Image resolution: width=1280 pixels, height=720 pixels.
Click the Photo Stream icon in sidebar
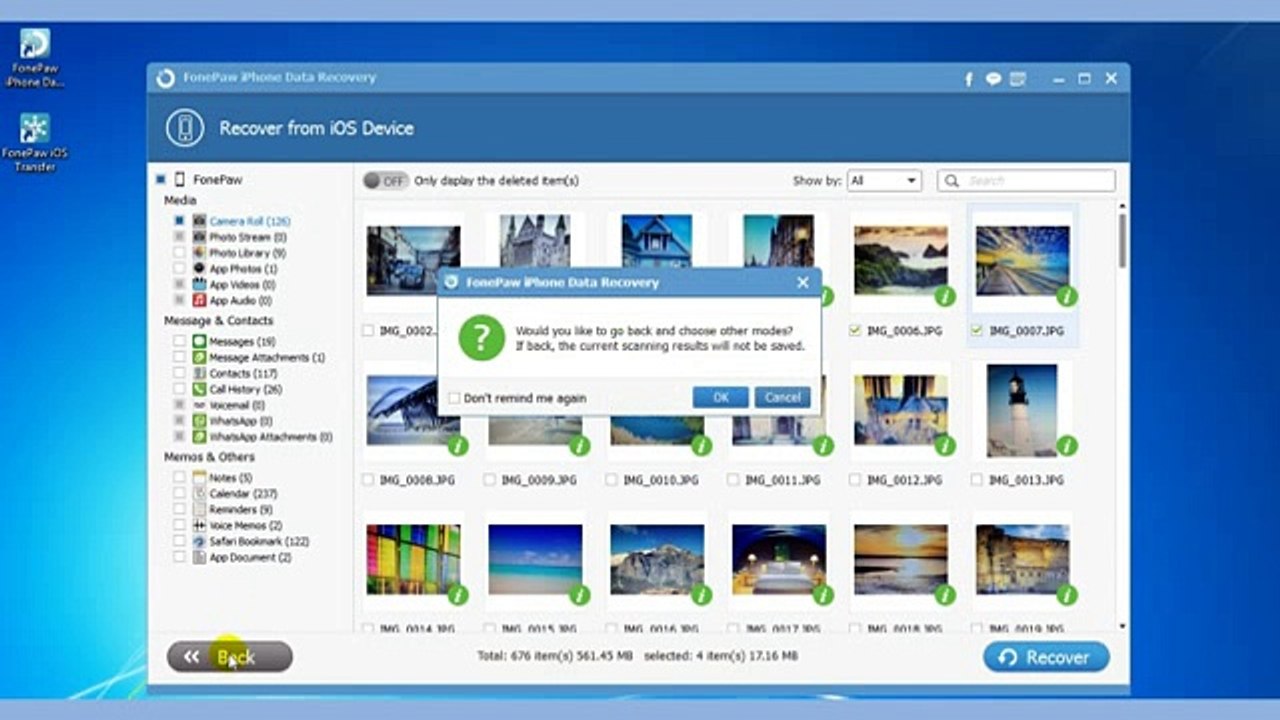click(x=199, y=237)
